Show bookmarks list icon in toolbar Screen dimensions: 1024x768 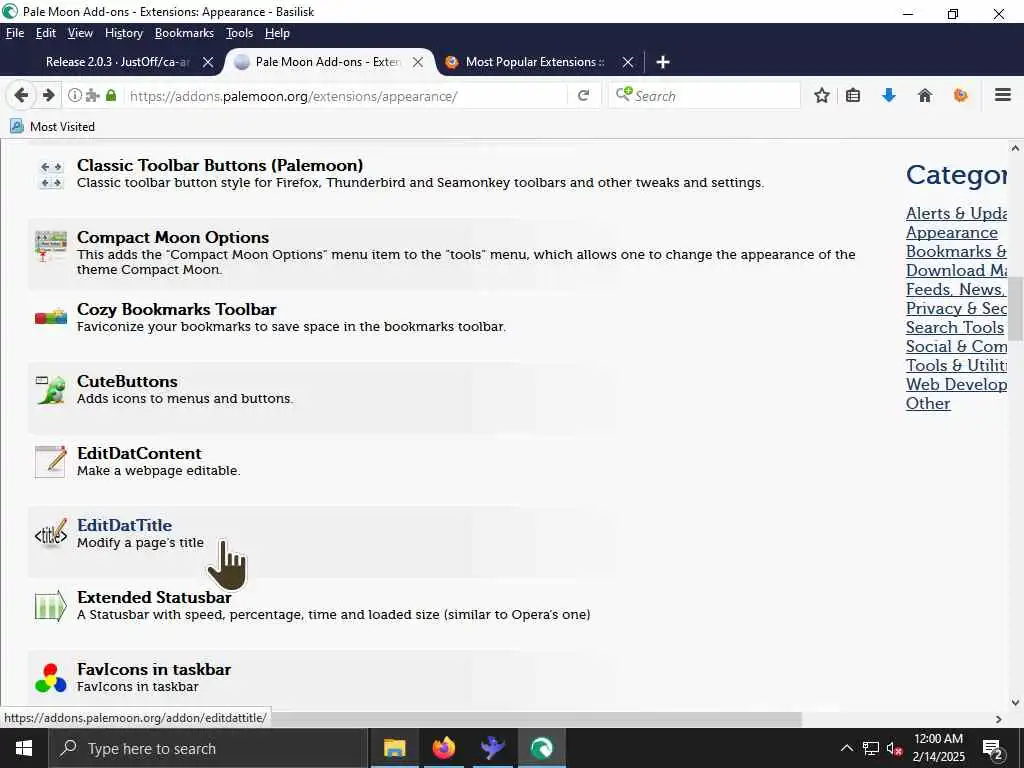pyautogui.click(x=852, y=95)
